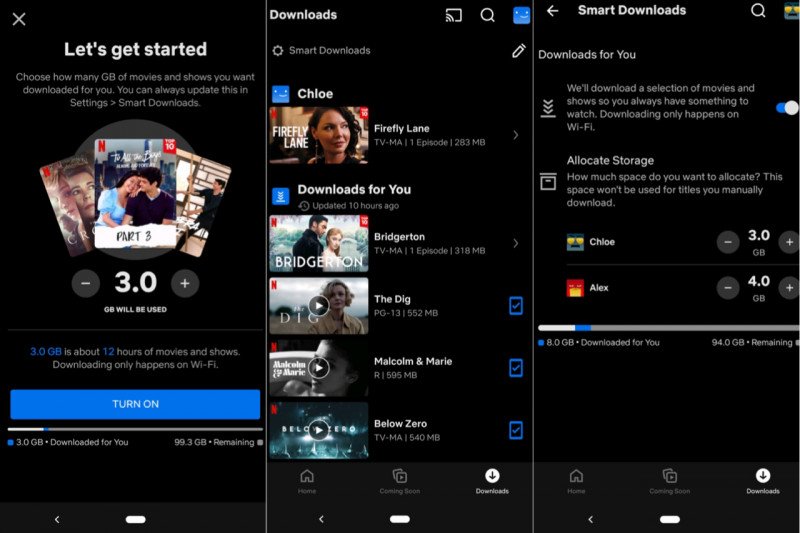Open Coming Soon tab in Downloads screen
800x533 pixels.
click(x=399, y=481)
